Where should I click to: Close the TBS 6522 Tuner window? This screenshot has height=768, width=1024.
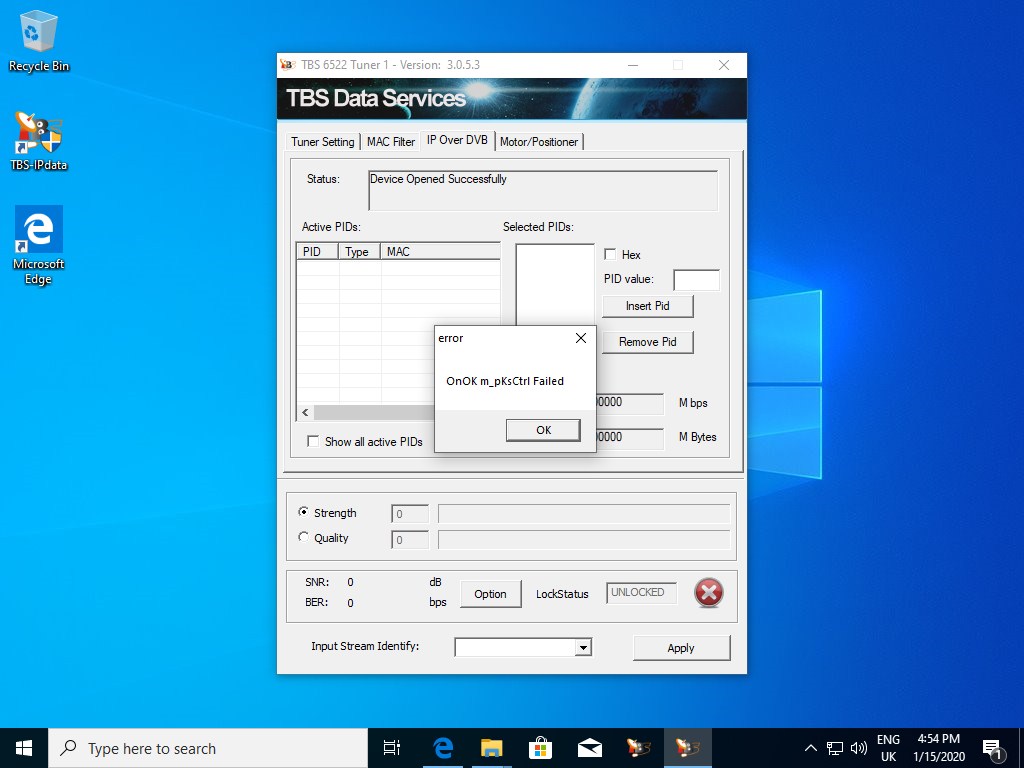click(x=724, y=65)
